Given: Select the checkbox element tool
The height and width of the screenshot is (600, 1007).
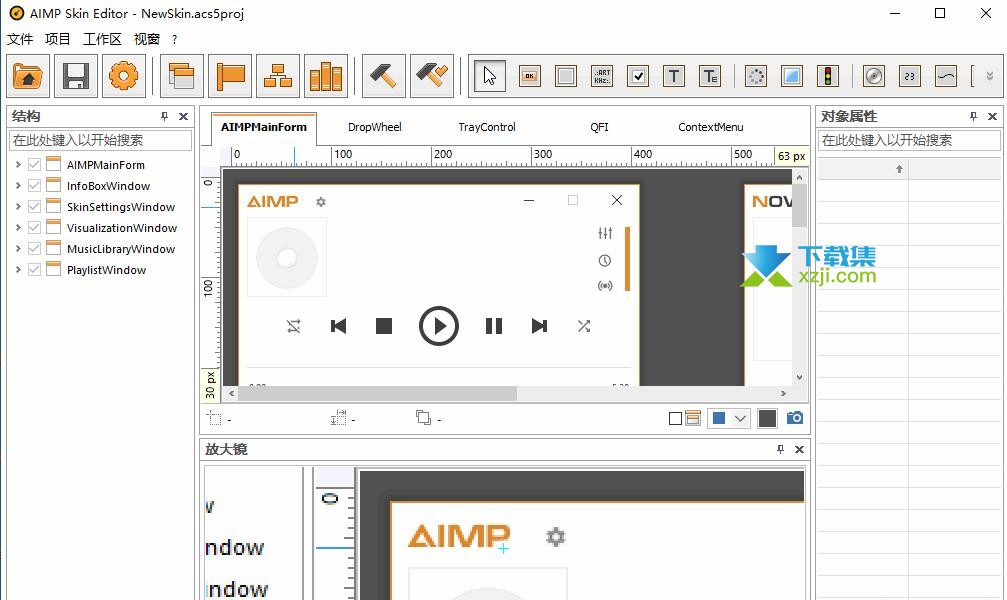Looking at the screenshot, I should pyautogui.click(x=638, y=76).
